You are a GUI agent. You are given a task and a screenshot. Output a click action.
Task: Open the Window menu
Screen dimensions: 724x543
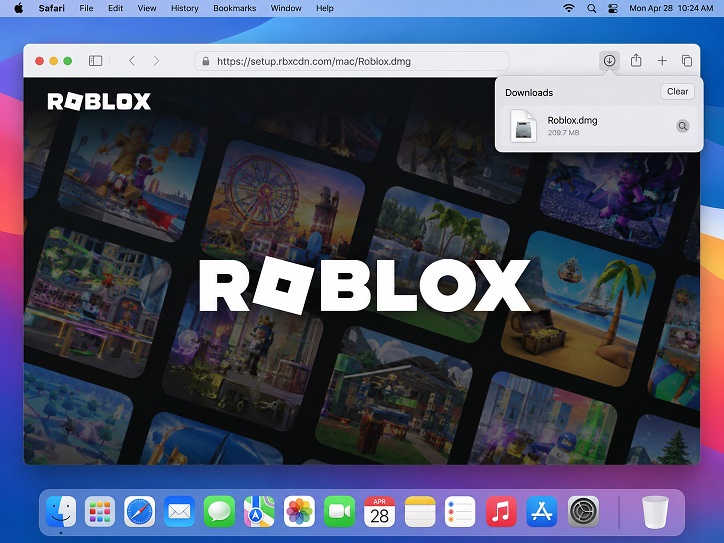[x=286, y=8]
